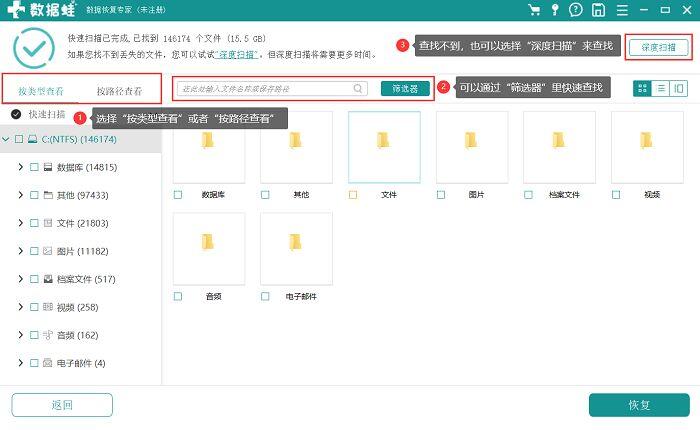
Task: Check the 电子邮件 (4) tree checkbox
Action: click(x=34, y=363)
